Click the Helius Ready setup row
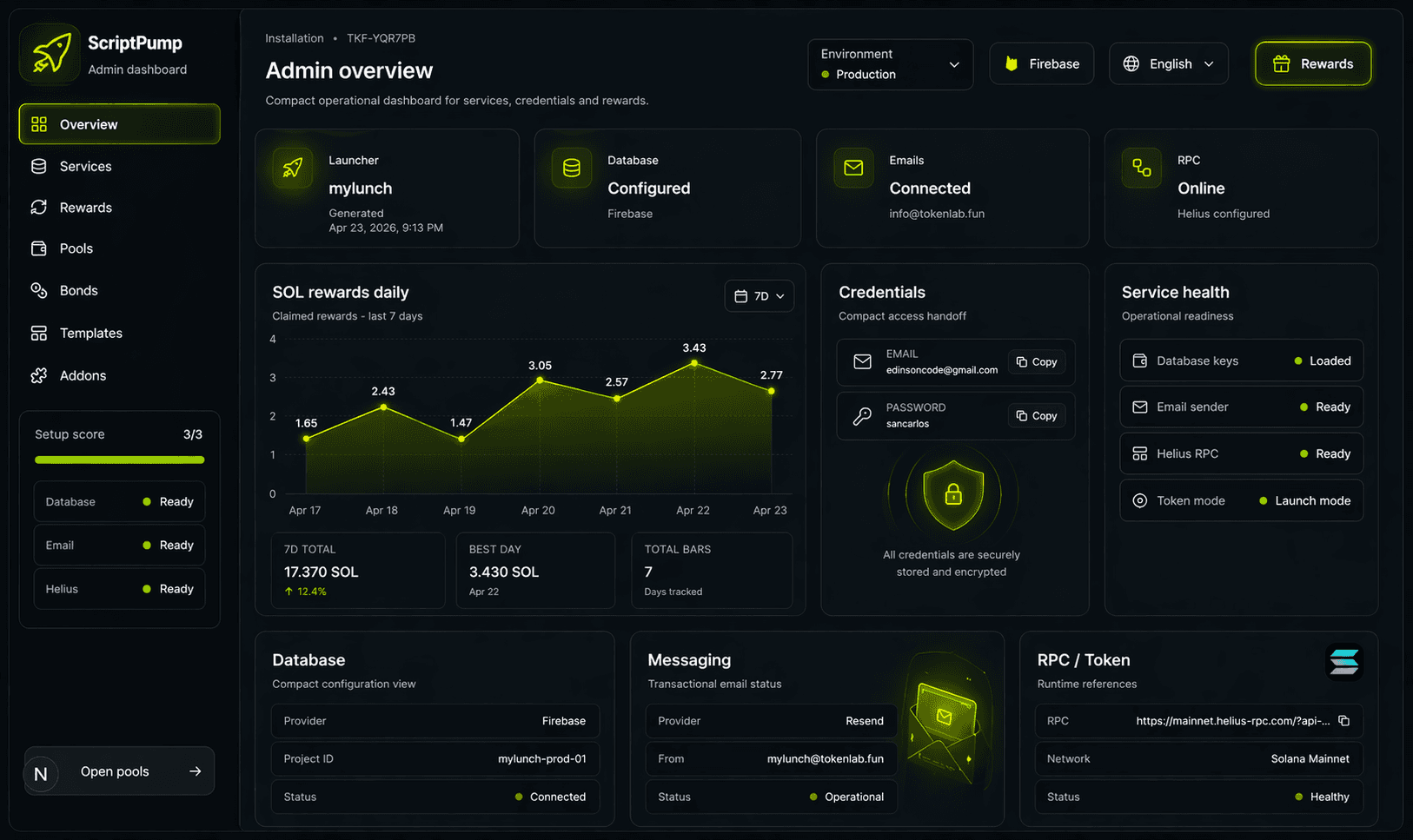This screenshot has width=1413, height=840. click(119, 589)
